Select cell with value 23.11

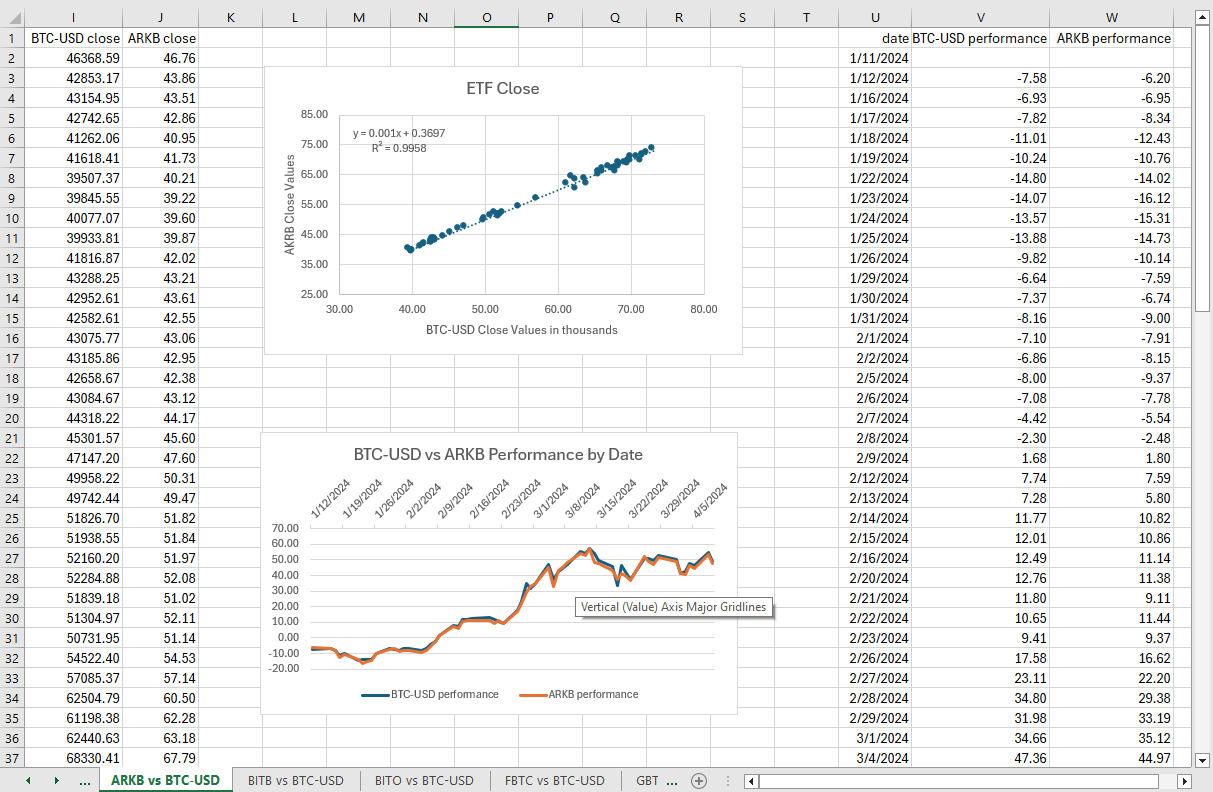[980, 678]
